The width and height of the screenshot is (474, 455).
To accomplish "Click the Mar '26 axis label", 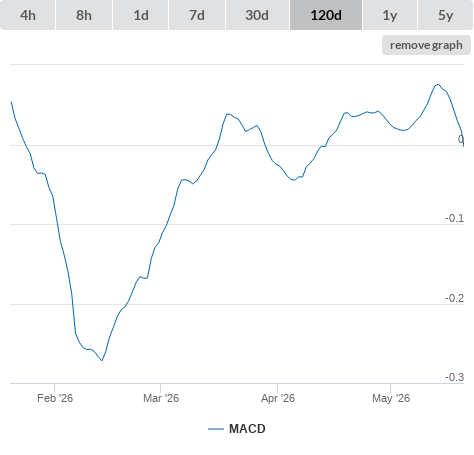I will [161, 398].
